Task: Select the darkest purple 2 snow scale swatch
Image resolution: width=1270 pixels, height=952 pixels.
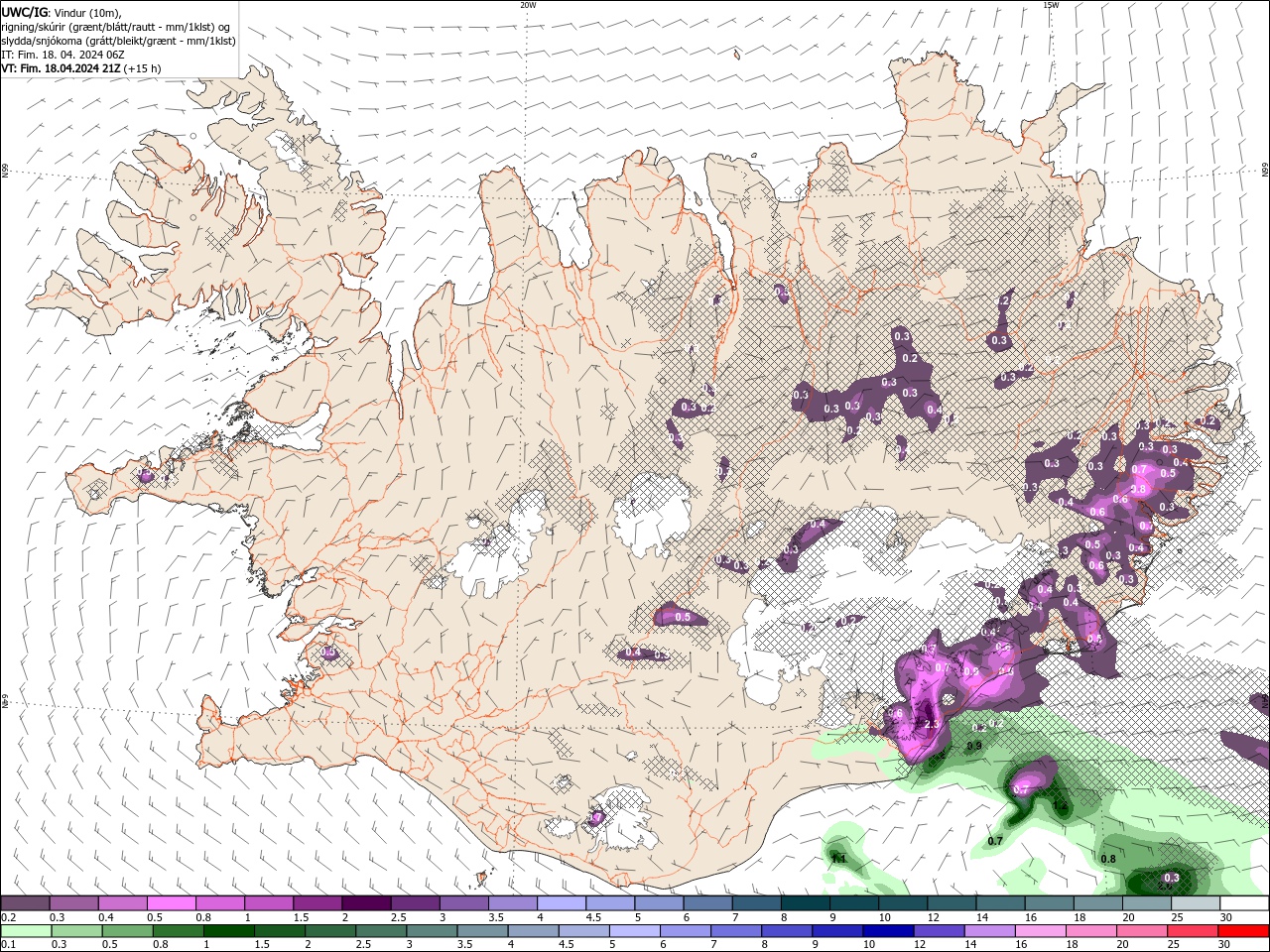Action: point(365,903)
